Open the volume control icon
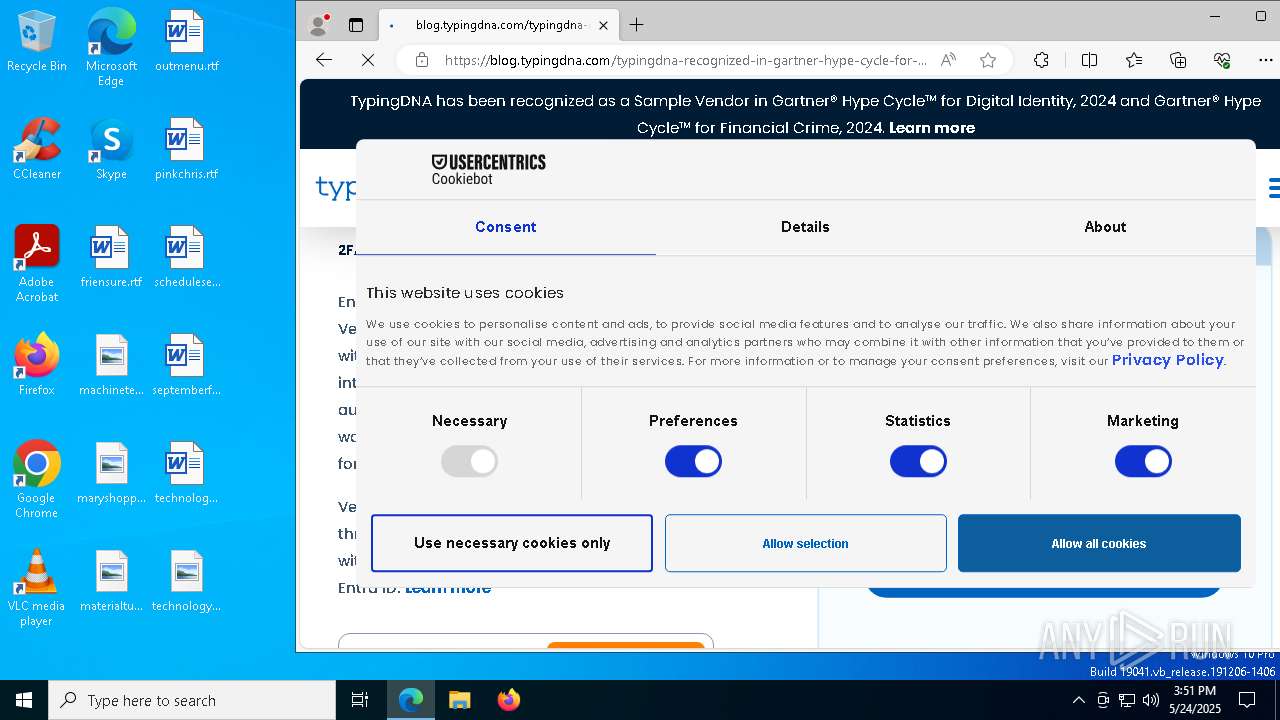Screen dimensions: 1280x720 pos(1151,700)
